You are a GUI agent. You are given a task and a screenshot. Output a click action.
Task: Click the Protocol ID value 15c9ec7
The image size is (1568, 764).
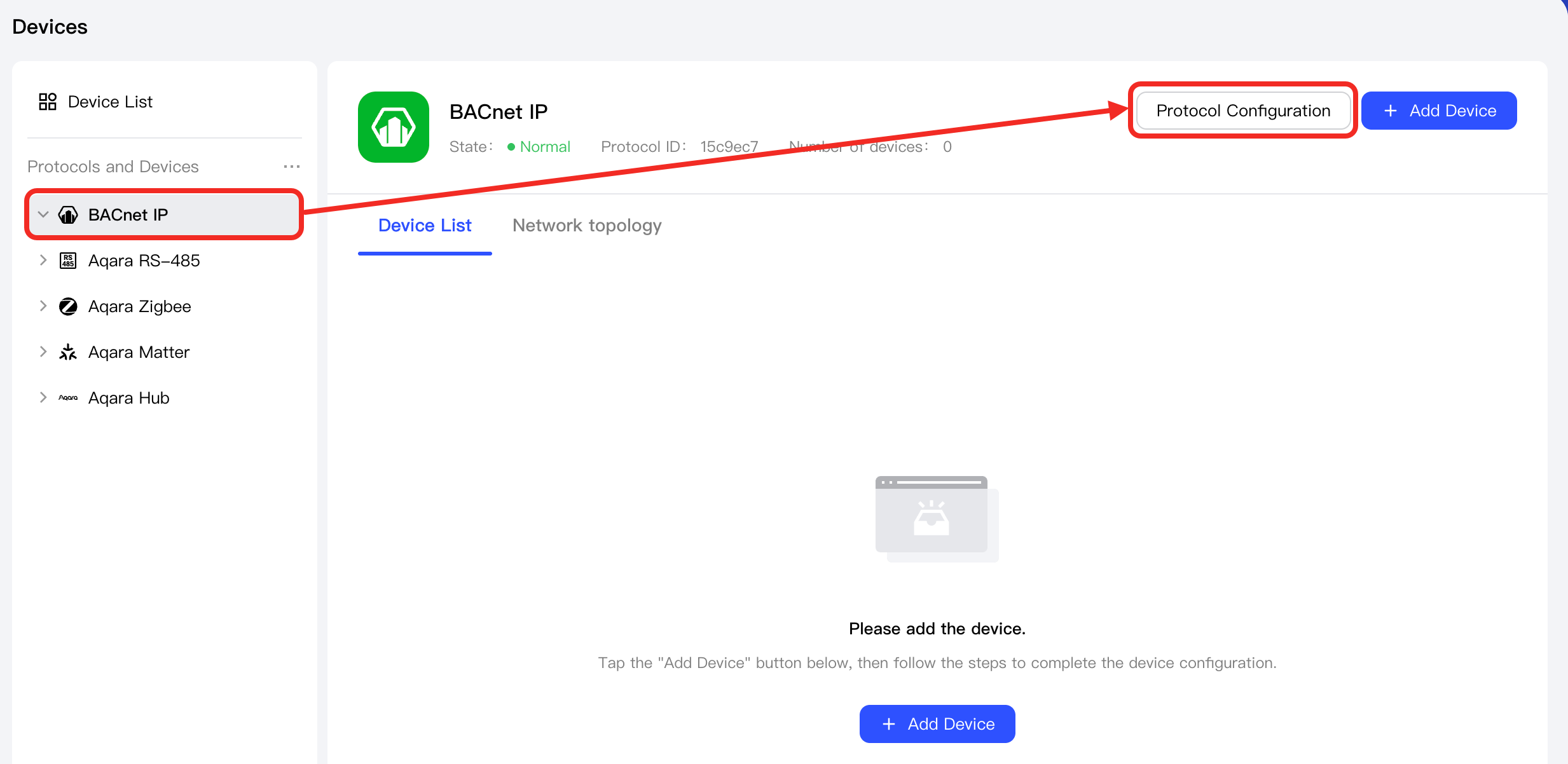point(729,147)
